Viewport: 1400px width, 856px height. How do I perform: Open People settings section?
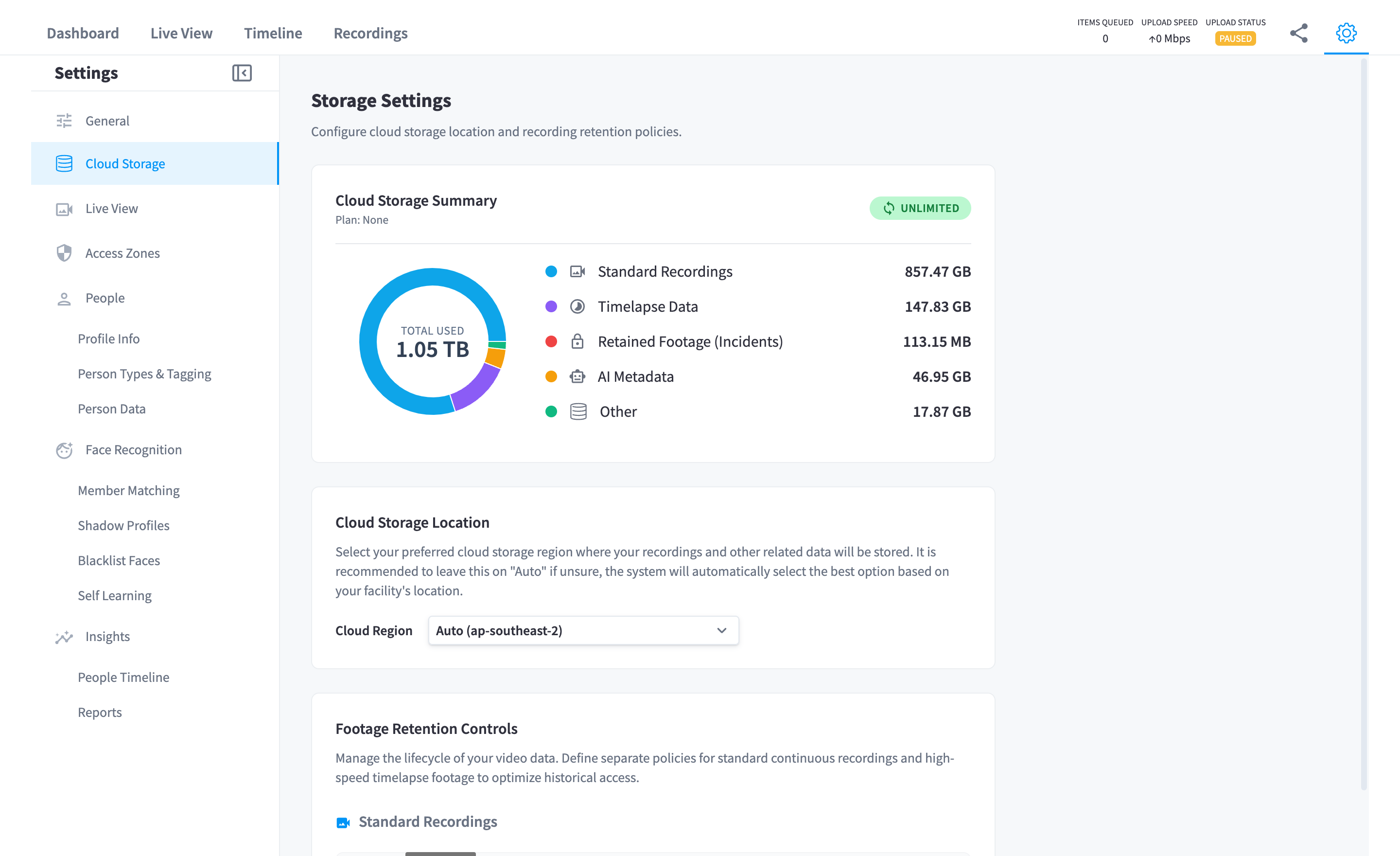pos(155,298)
